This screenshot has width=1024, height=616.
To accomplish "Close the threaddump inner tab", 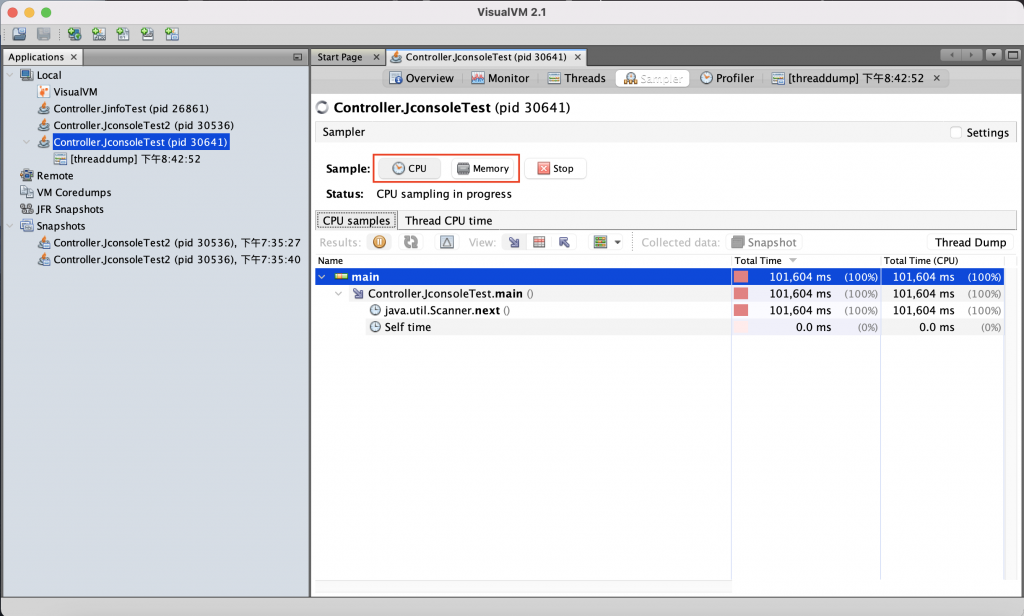I will (x=936, y=78).
